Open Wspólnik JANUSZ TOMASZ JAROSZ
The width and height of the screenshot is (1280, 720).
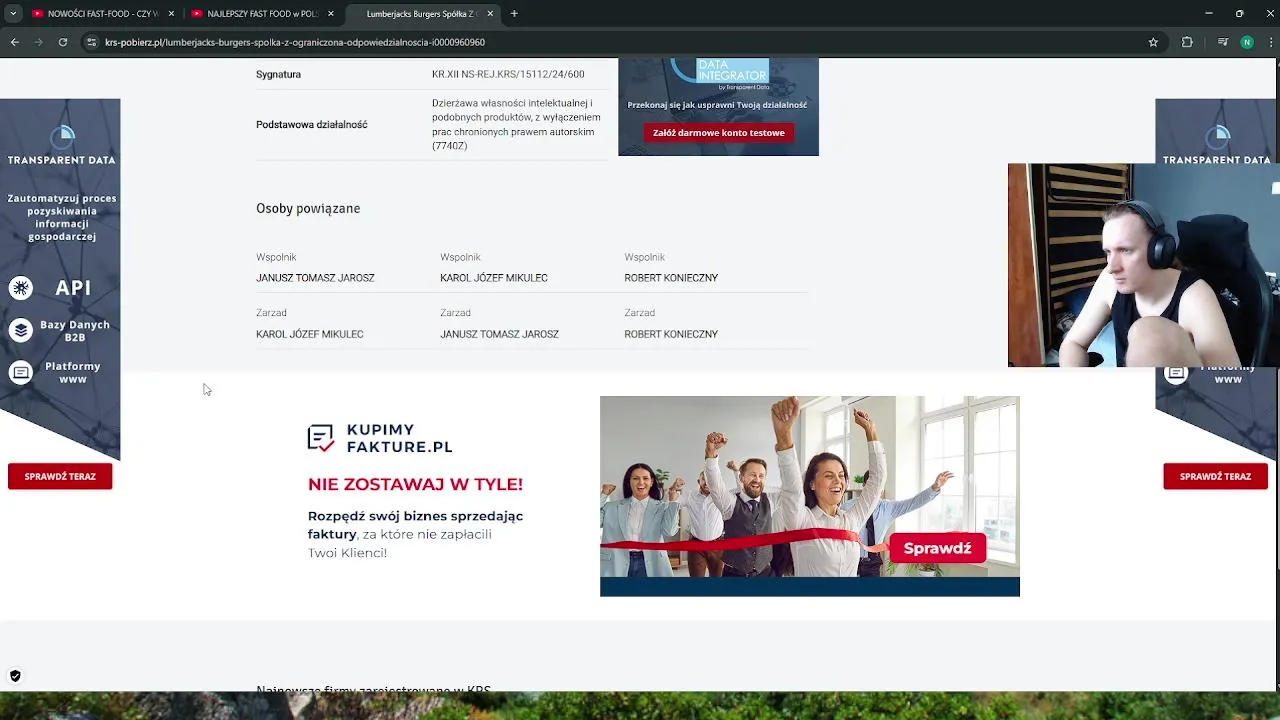315,278
